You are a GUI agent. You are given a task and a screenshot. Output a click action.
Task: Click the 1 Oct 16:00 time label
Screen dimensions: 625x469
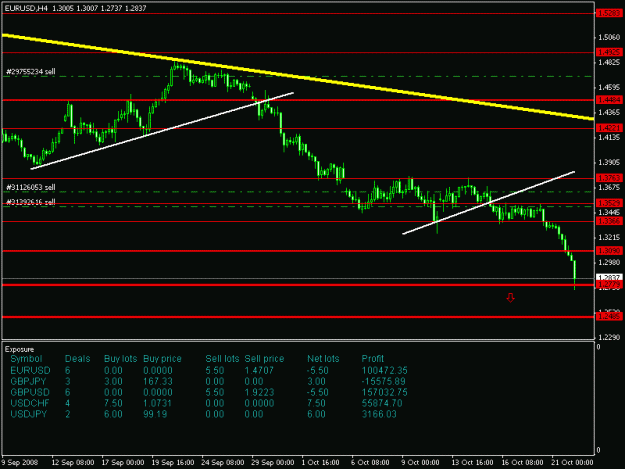[320, 463]
